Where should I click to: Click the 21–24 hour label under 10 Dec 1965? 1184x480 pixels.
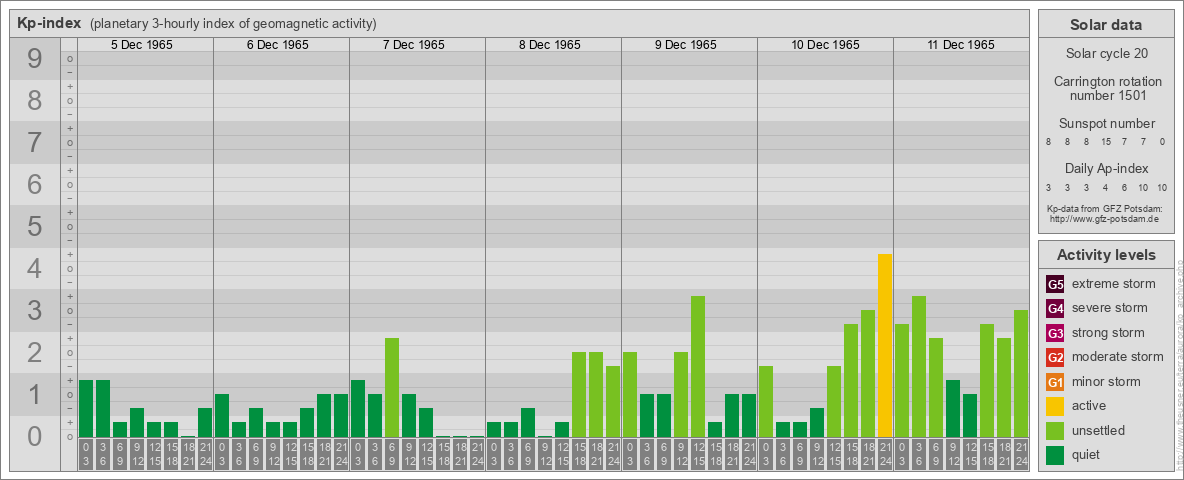click(885, 455)
